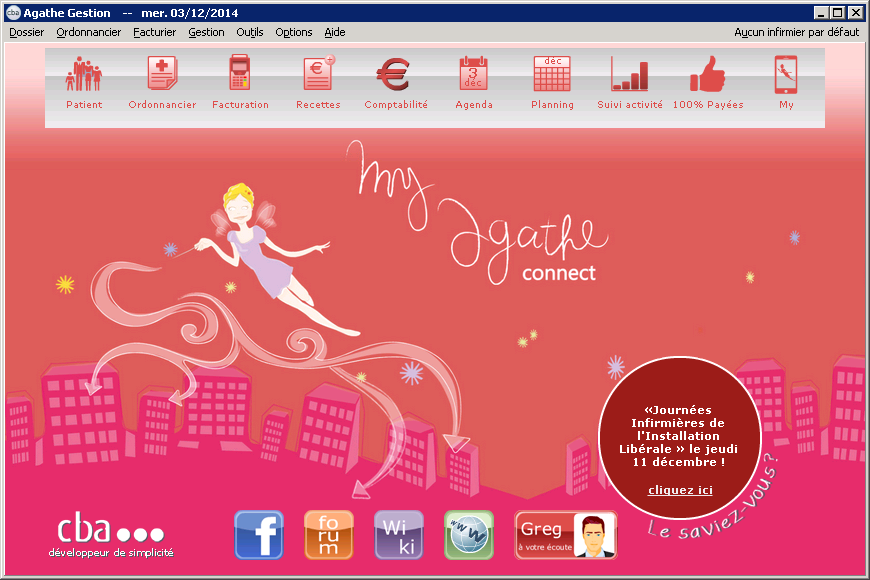Open the Facturier menu
Screen dimensions: 870x580
point(154,32)
